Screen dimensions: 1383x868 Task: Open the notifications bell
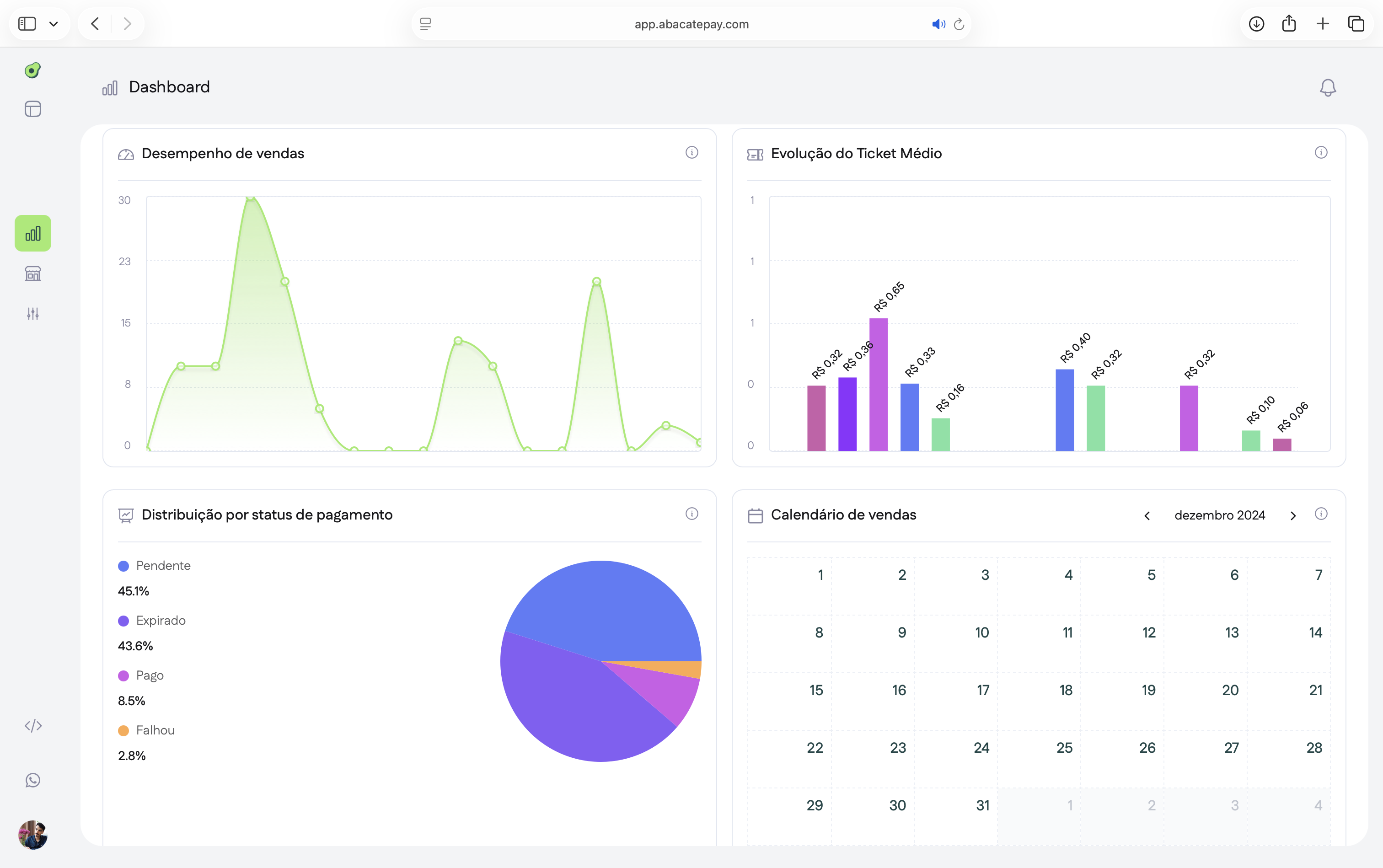tap(1328, 87)
